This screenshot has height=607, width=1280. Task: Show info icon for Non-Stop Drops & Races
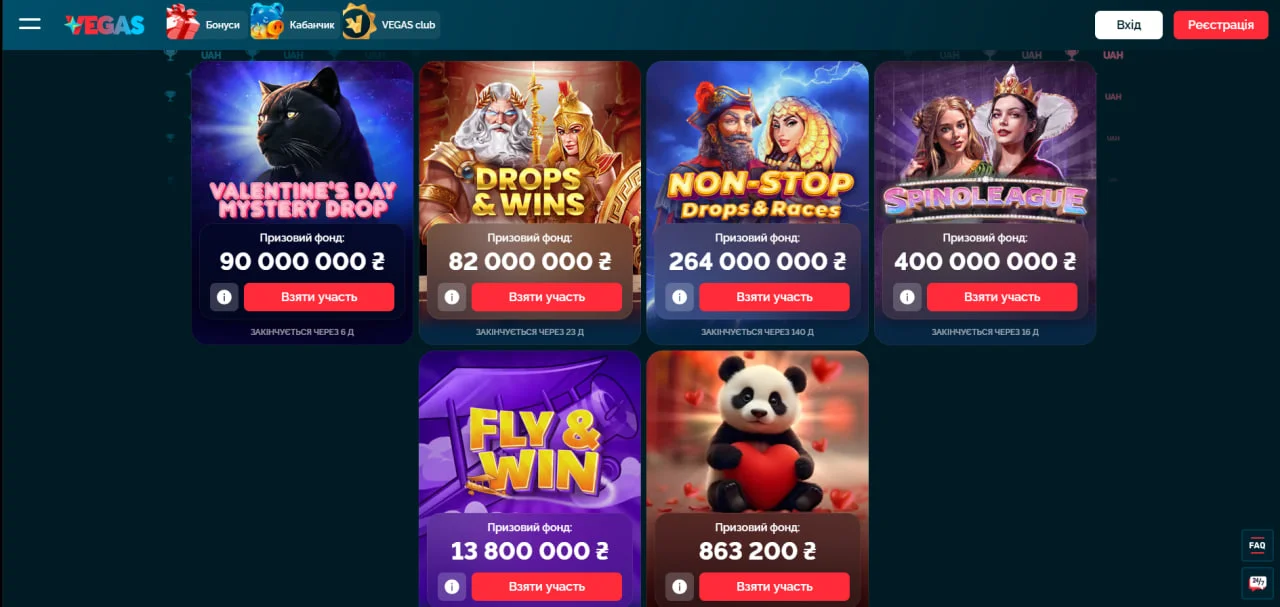(x=679, y=297)
